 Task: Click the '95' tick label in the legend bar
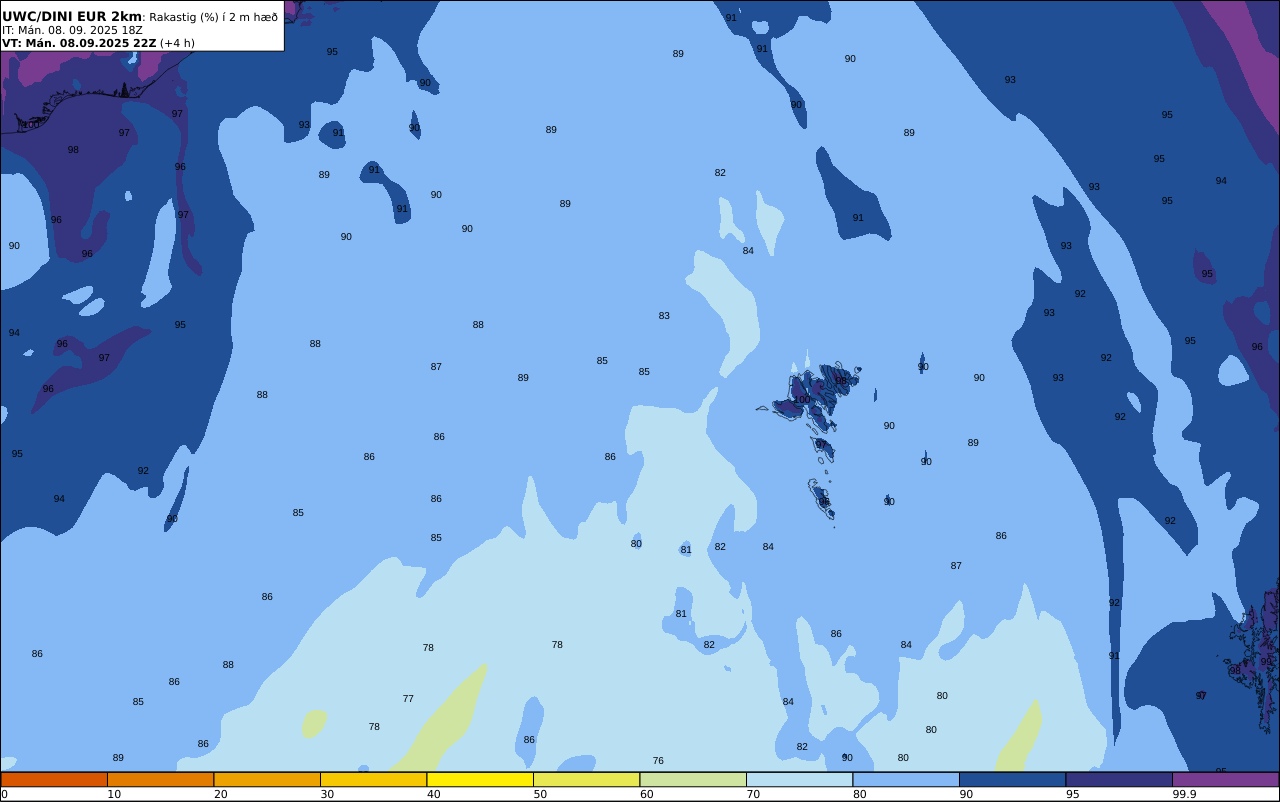[1072, 794]
